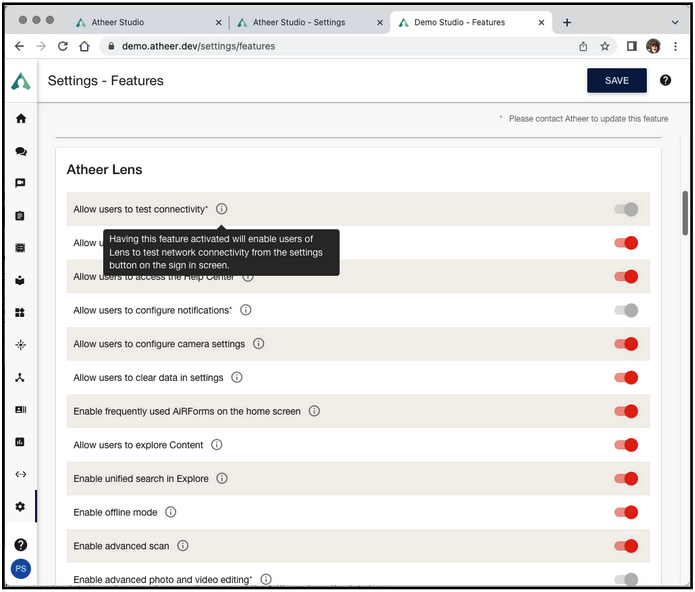Open the browser home page
695x592 pixels.
click(x=84, y=46)
